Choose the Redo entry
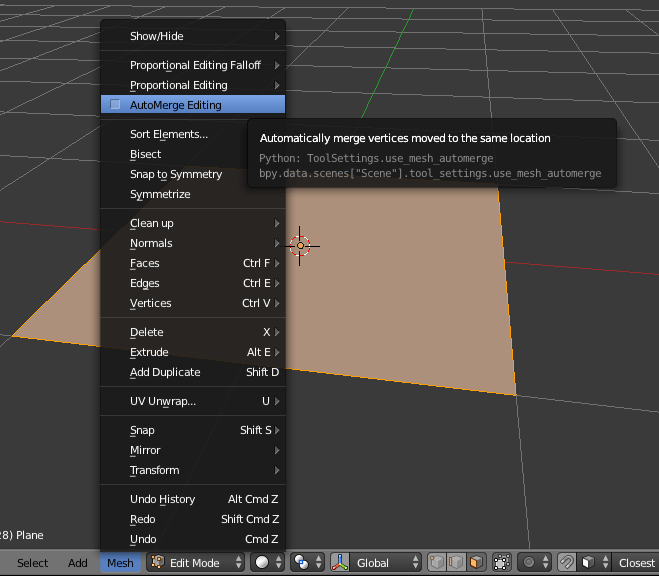The image size is (659, 576). [193, 519]
